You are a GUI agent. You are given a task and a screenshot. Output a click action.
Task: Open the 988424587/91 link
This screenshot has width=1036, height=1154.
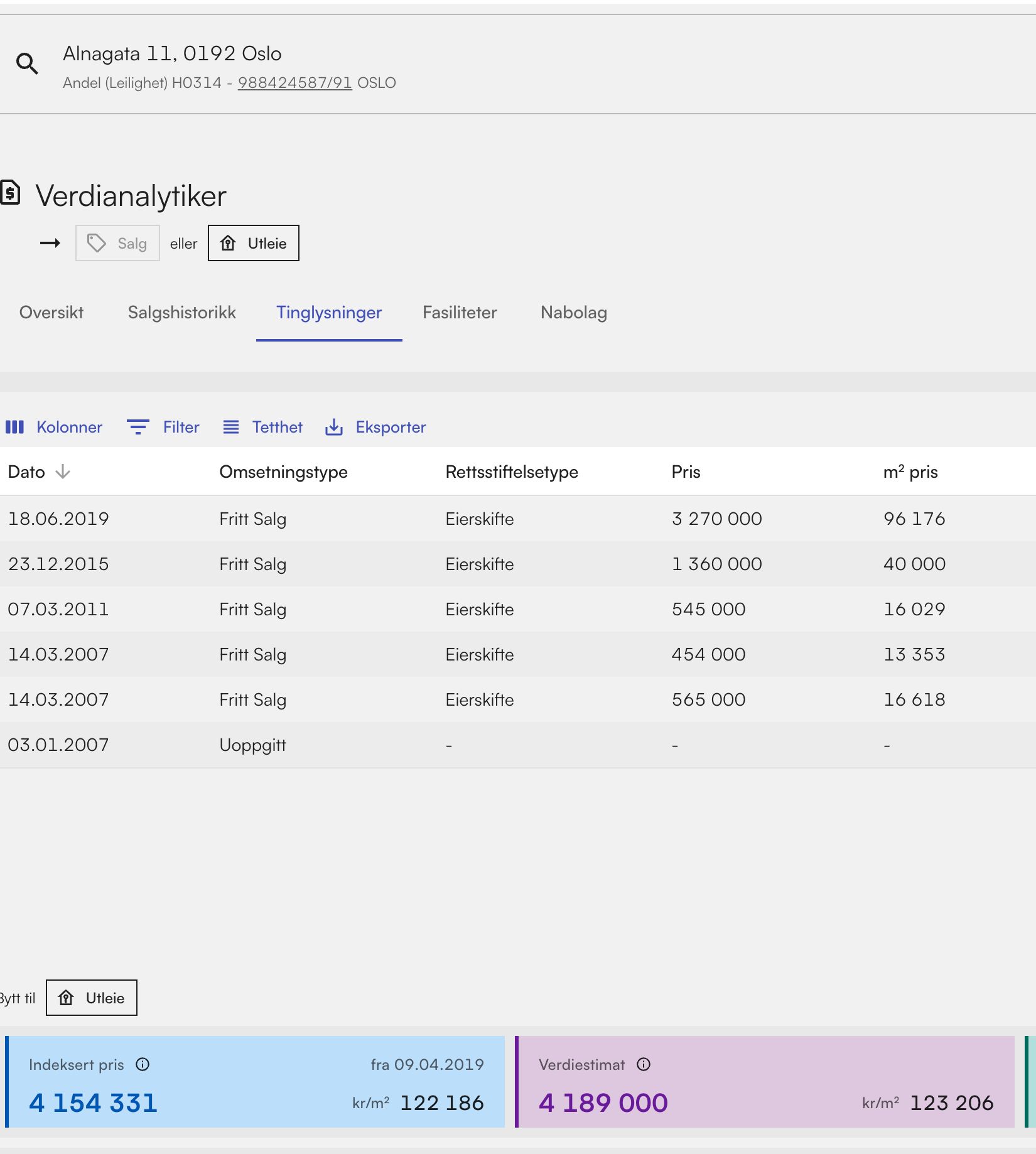tap(294, 83)
